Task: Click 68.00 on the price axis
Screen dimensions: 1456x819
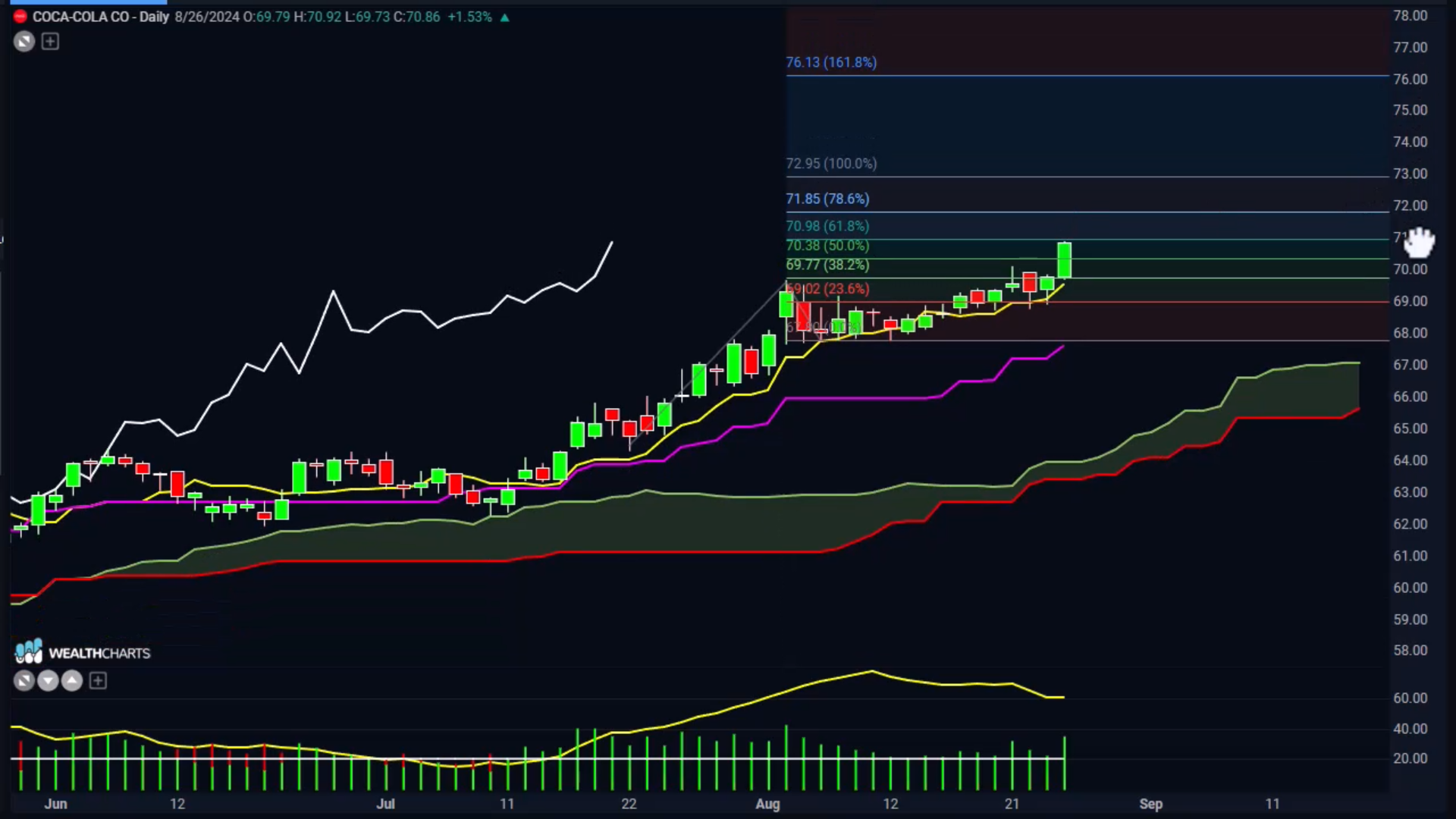Action: point(1410,333)
